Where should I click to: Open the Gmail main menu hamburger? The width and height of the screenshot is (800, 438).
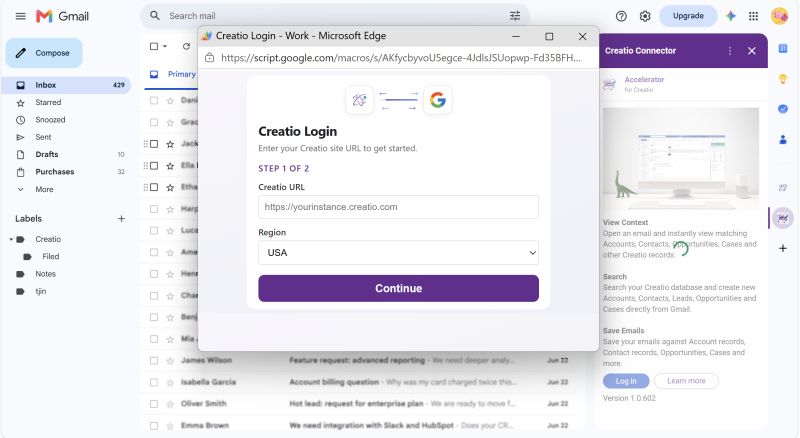click(20, 16)
